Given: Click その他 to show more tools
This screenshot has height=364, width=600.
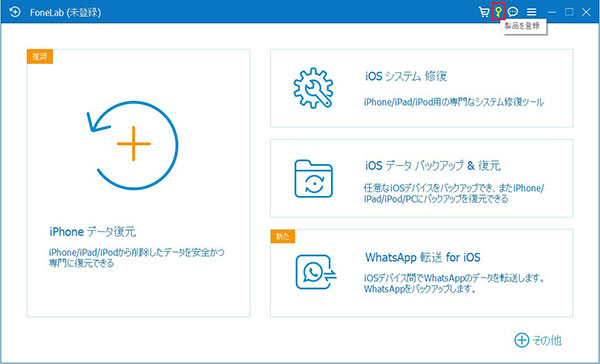Looking at the screenshot, I should coord(547,340).
